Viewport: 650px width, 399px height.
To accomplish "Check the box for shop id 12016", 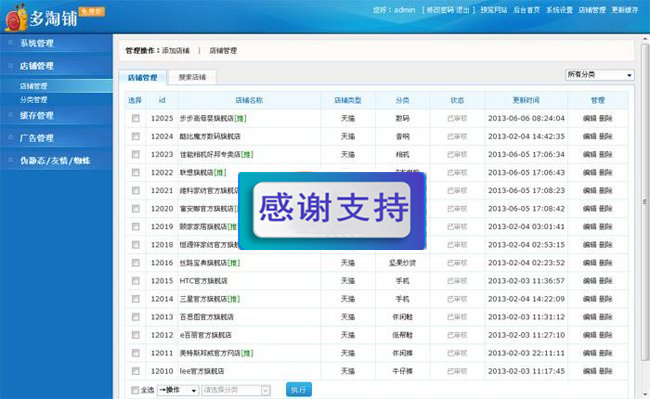I will 136,263.
